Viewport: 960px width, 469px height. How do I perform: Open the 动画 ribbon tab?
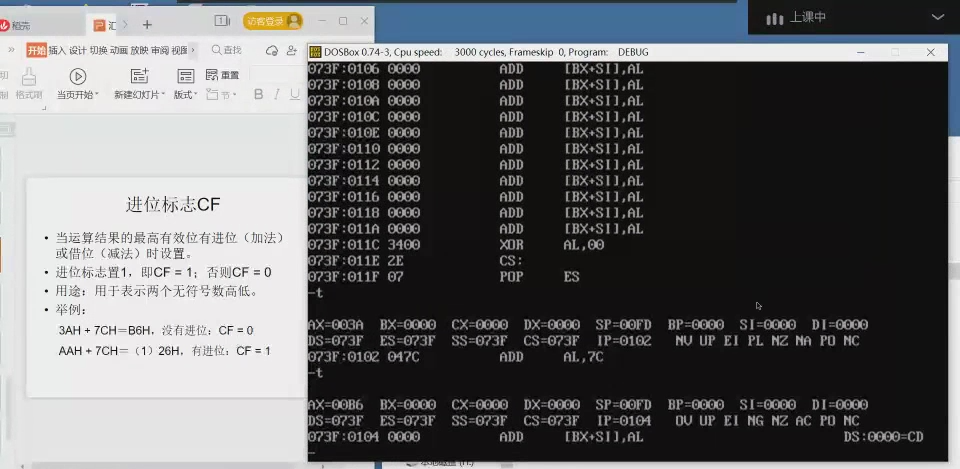118,50
